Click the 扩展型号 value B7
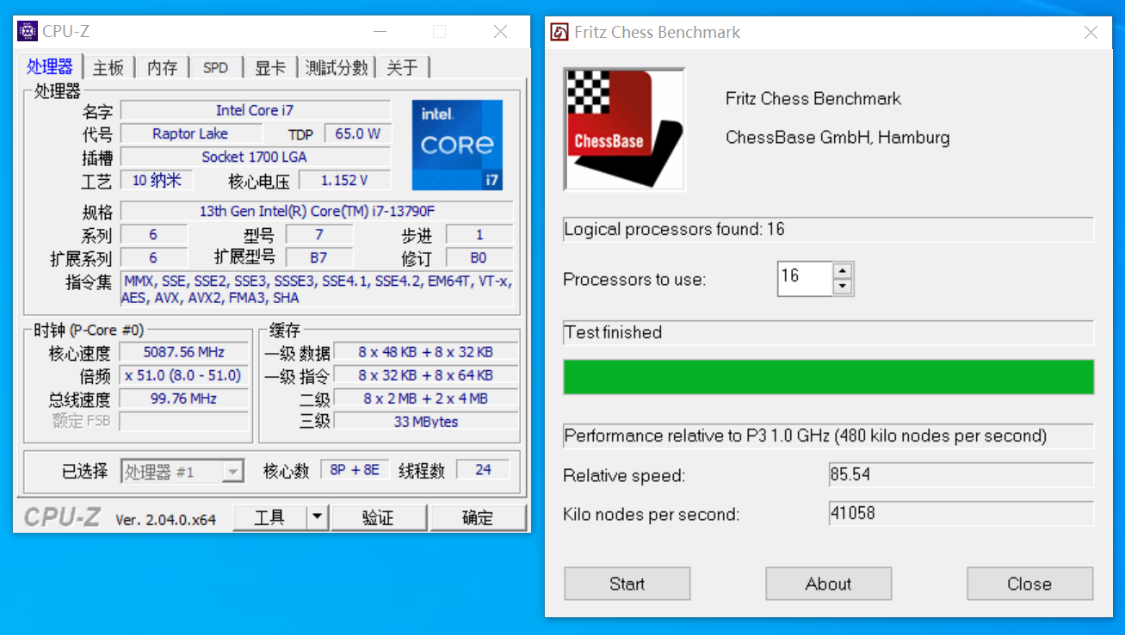Viewport: 1125px width, 635px height. point(319,258)
